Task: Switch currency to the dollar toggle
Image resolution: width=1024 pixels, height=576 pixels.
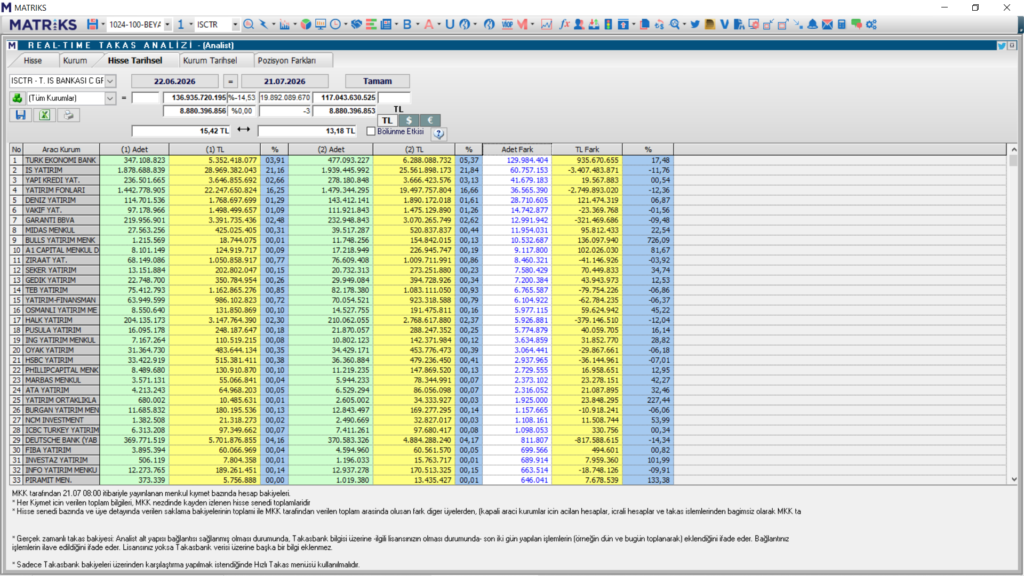Action: click(x=409, y=120)
